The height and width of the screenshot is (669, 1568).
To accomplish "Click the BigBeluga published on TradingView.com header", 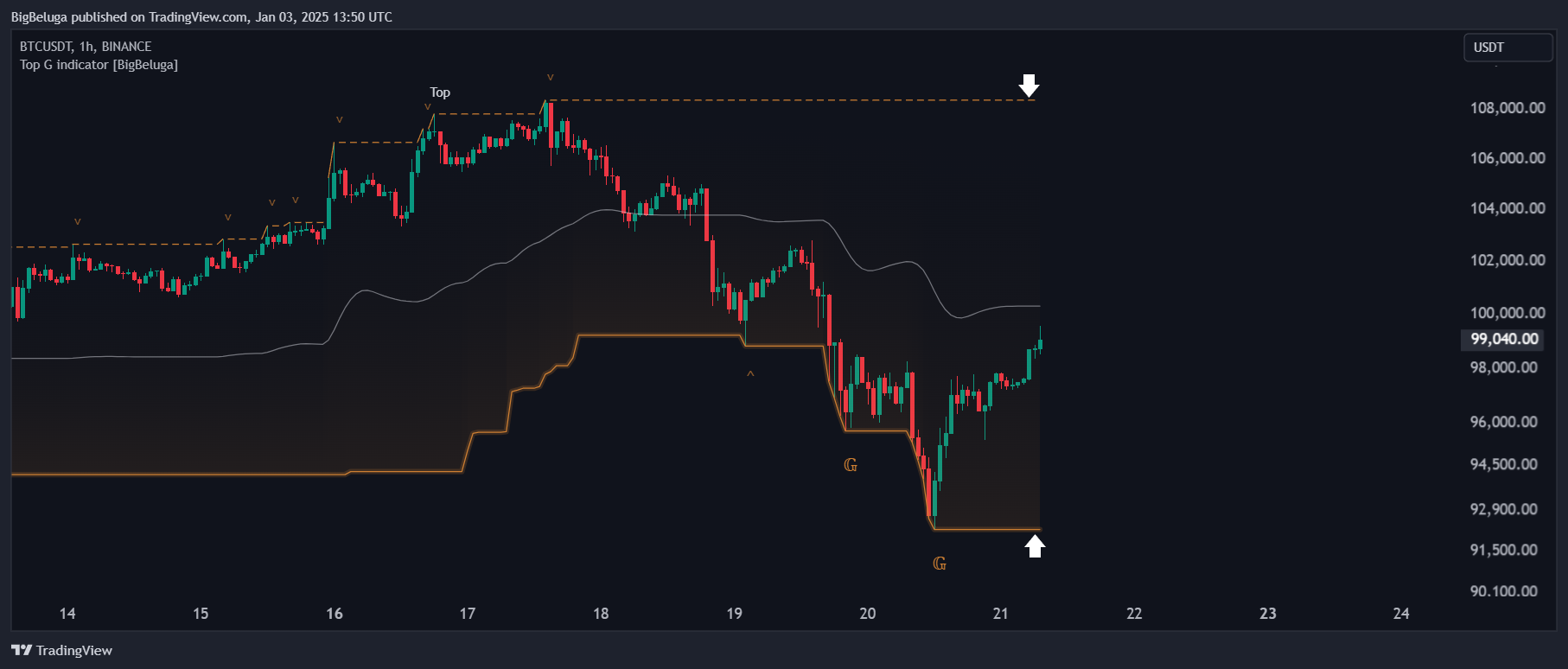I will 201,17.
